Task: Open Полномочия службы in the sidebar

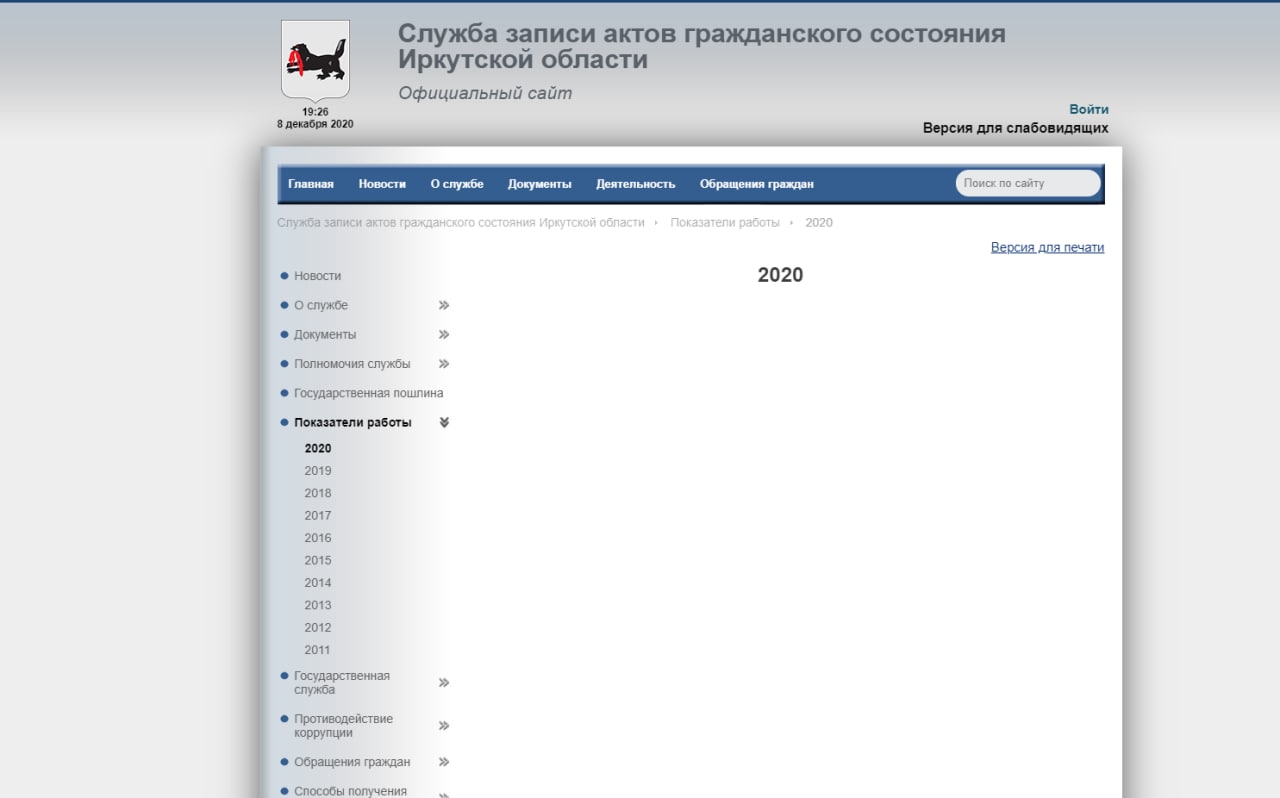Action: tap(352, 364)
